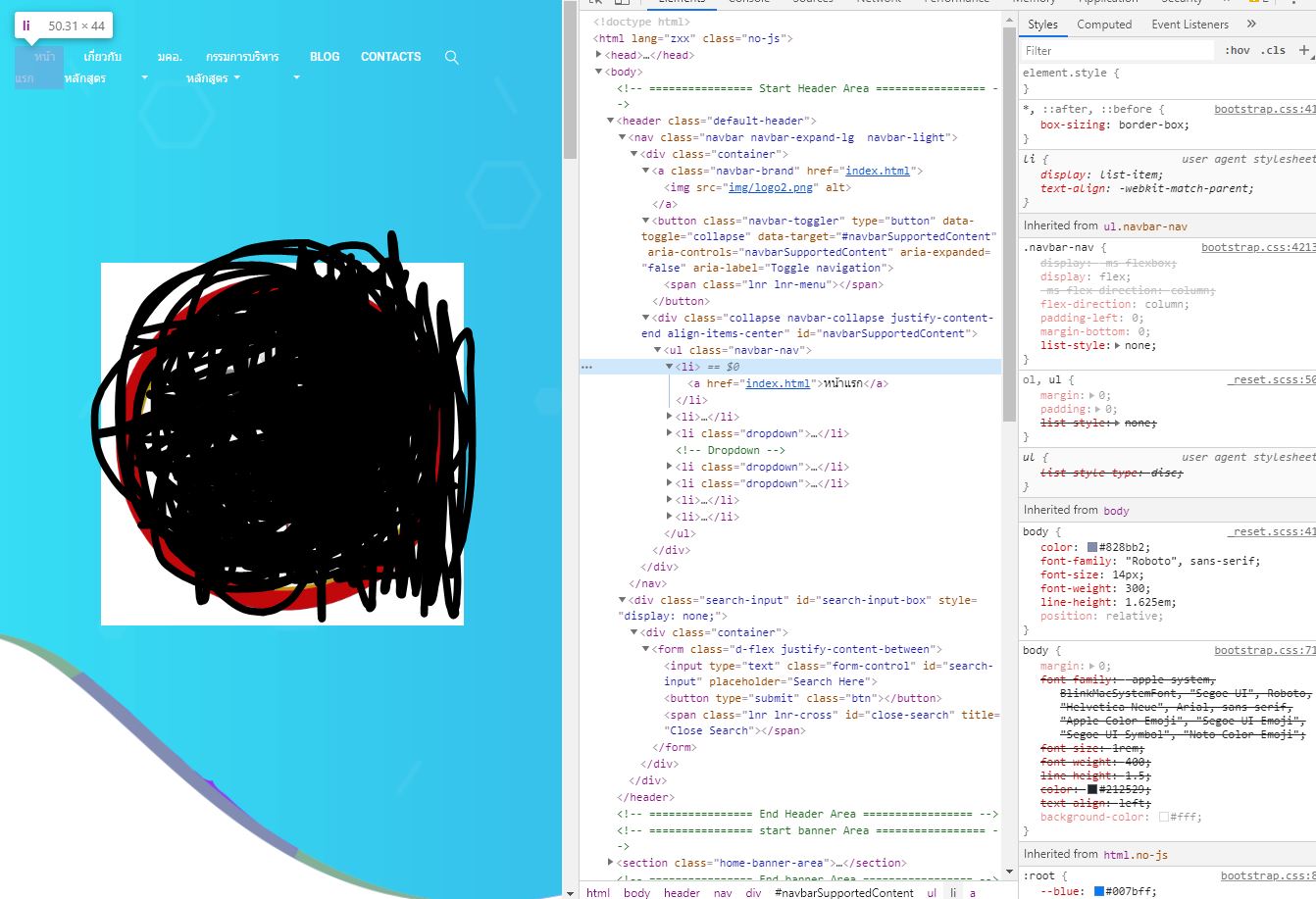Follow the index.html href in the หน้าแรก anchor
Viewport: 1316px width, 899px height.
[778, 383]
